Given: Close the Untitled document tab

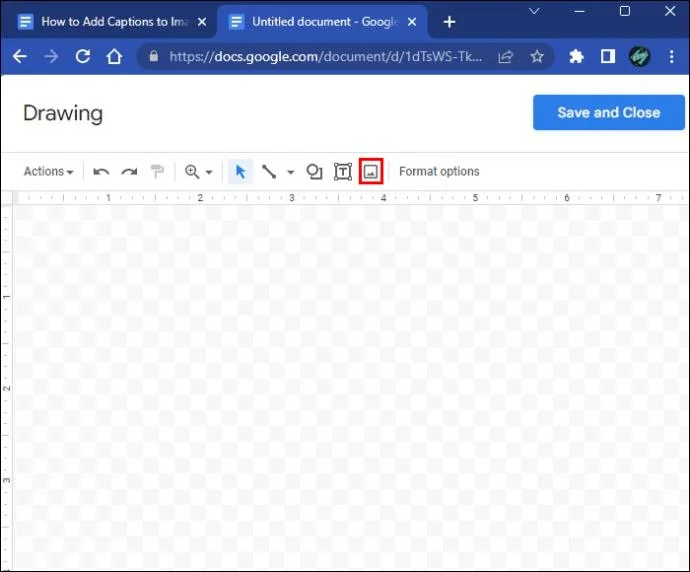Looking at the screenshot, I should 412,22.
